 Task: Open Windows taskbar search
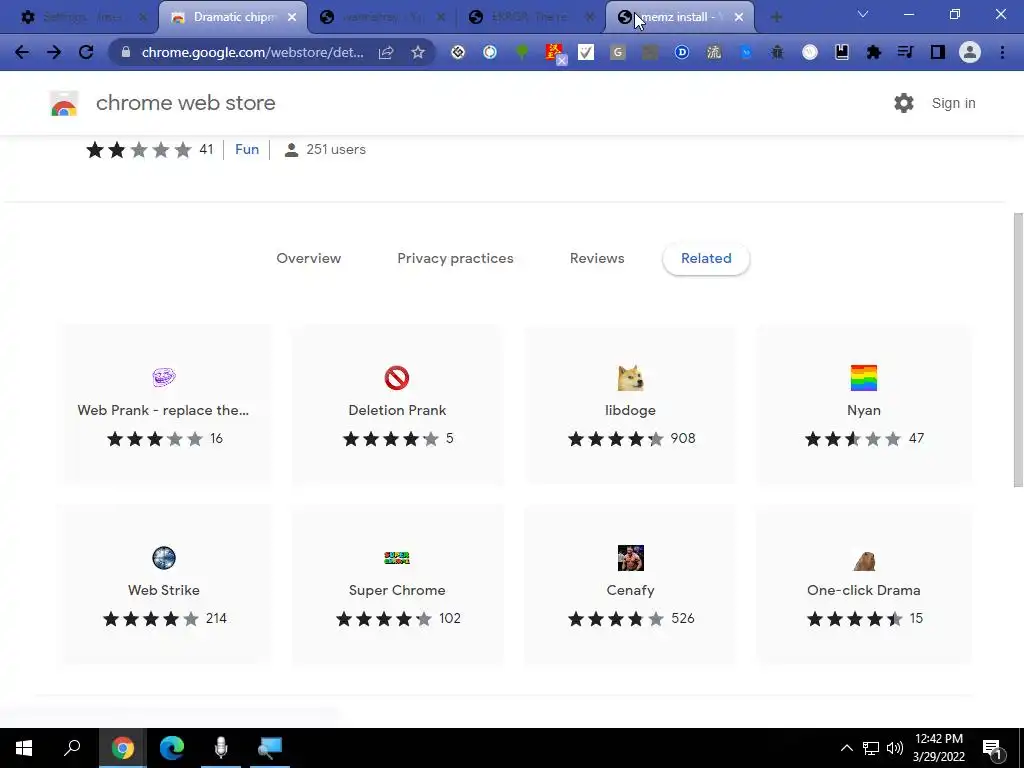[72, 748]
